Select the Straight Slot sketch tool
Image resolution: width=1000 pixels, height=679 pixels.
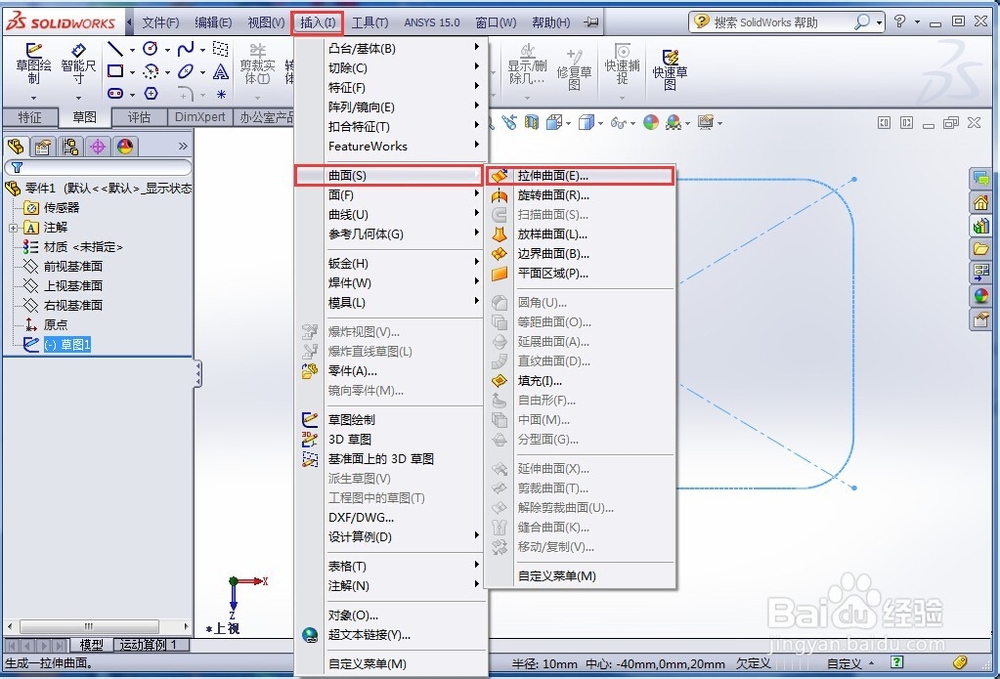(115, 93)
